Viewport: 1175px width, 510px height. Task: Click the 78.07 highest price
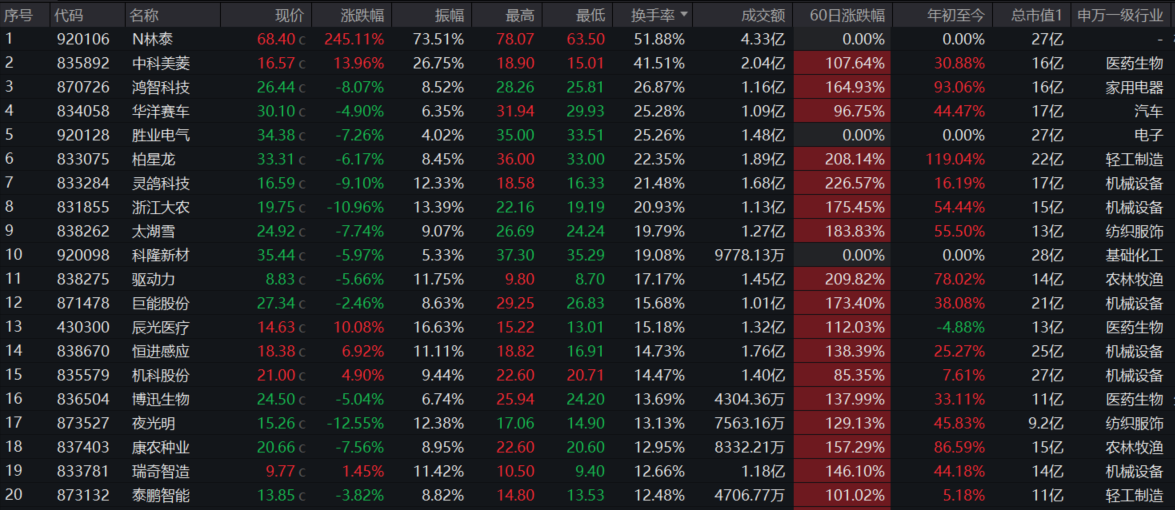(x=515, y=39)
